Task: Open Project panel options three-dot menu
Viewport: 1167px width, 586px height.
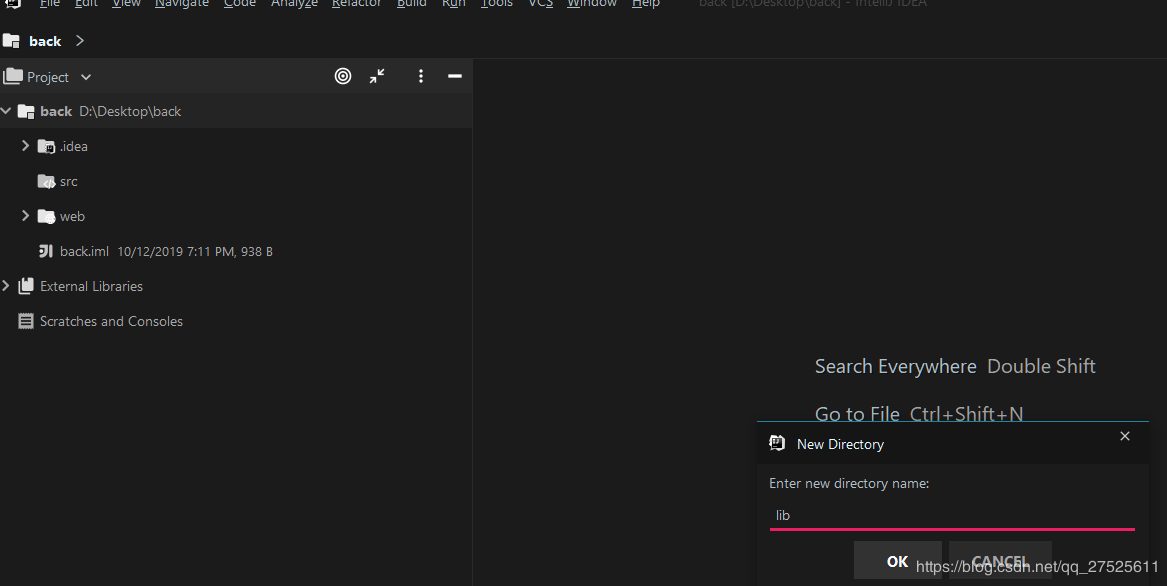Action: (421, 76)
